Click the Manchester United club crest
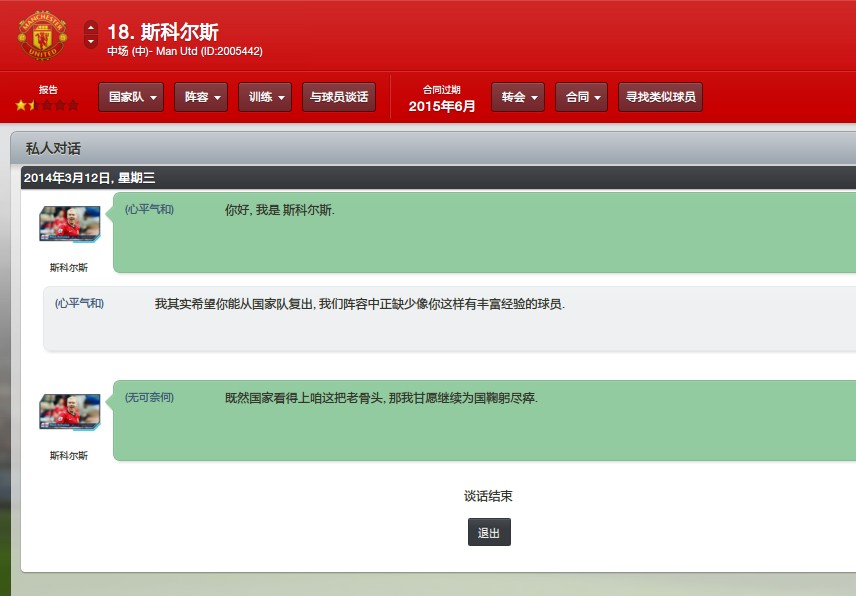This screenshot has height=596, width=856. pos(43,35)
